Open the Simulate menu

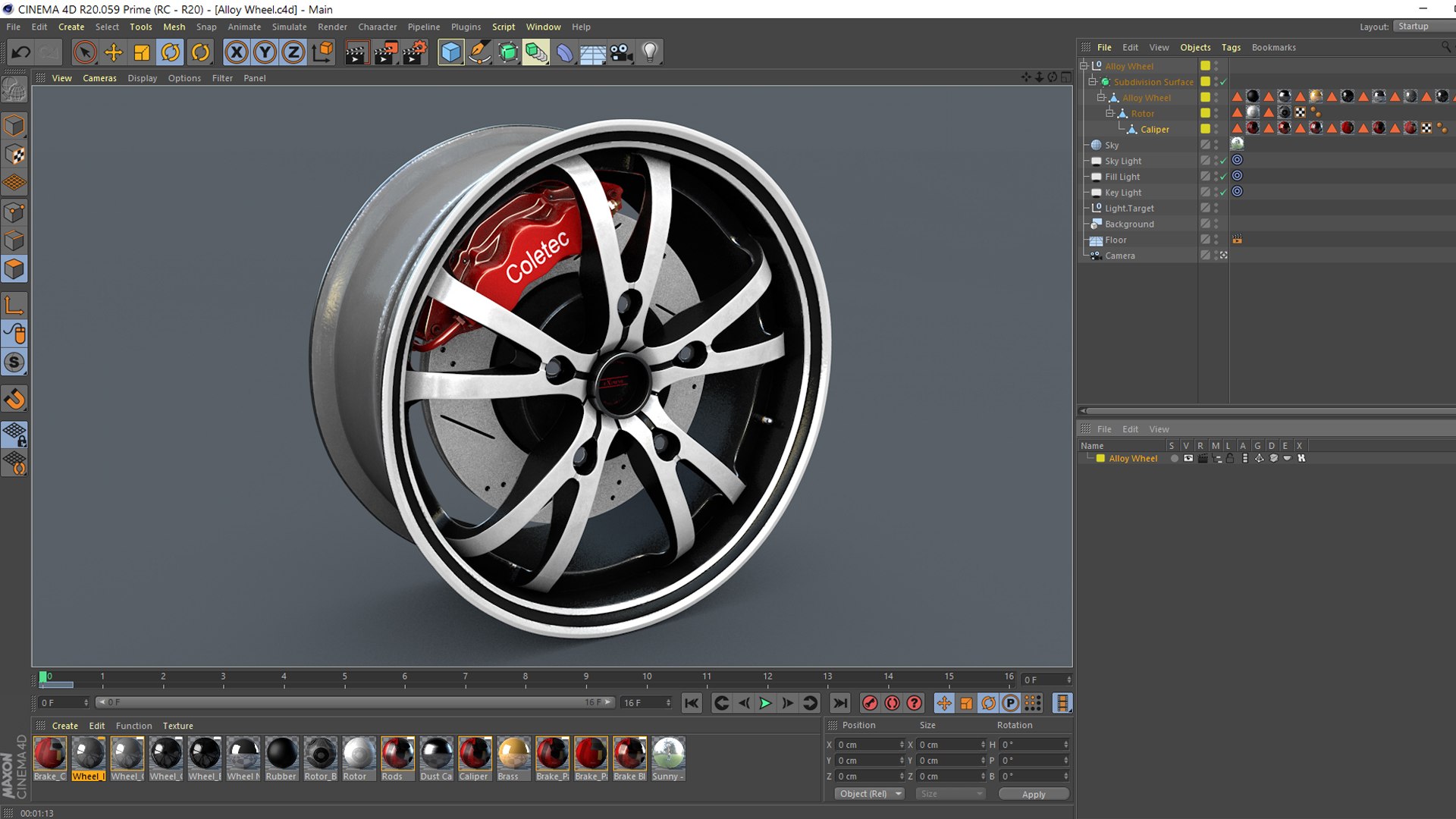289,27
